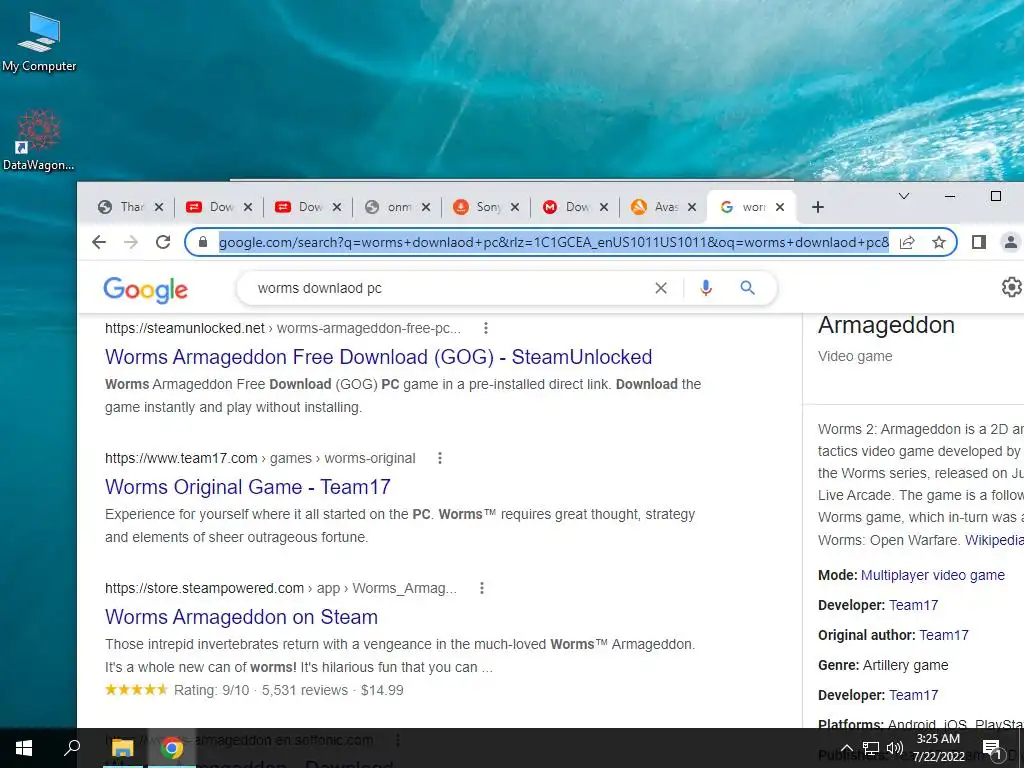Open File Explorer from the taskbar

[x=122, y=748]
